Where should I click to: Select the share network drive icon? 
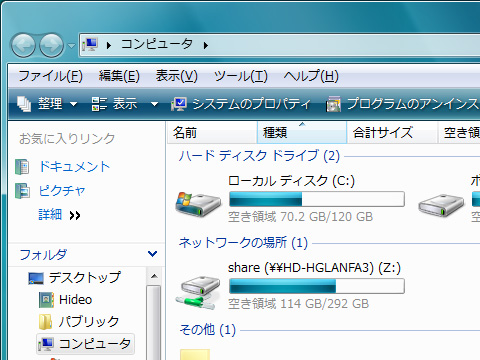199,292
